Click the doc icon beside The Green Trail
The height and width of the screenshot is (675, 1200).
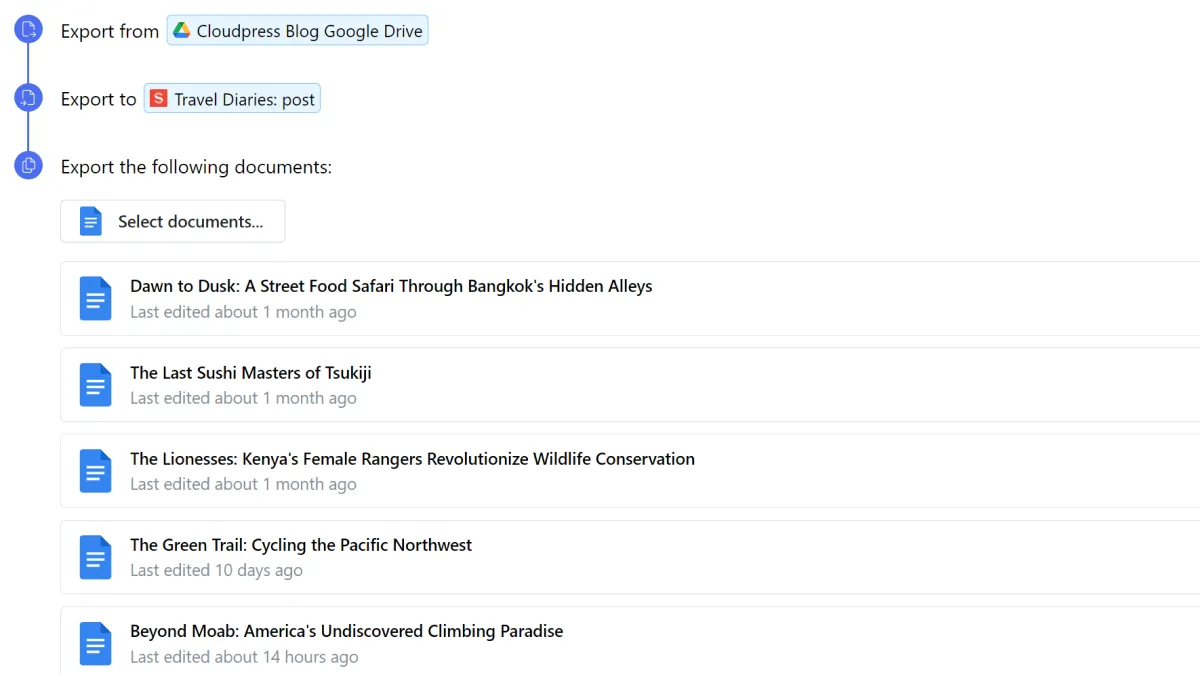click(96, 557)
